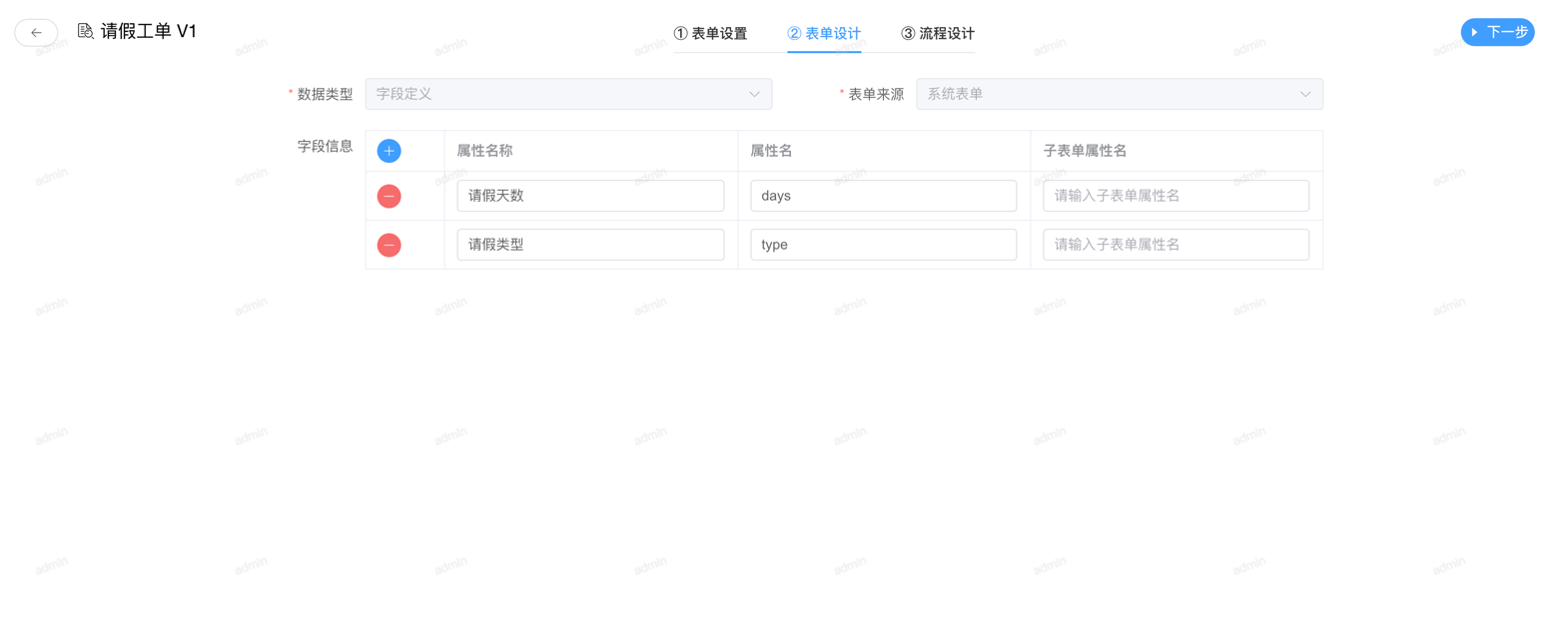This screenshot has width=1568, height=635.
Task: Open the 字段定义 select box
Action: (x=559, y=95)
